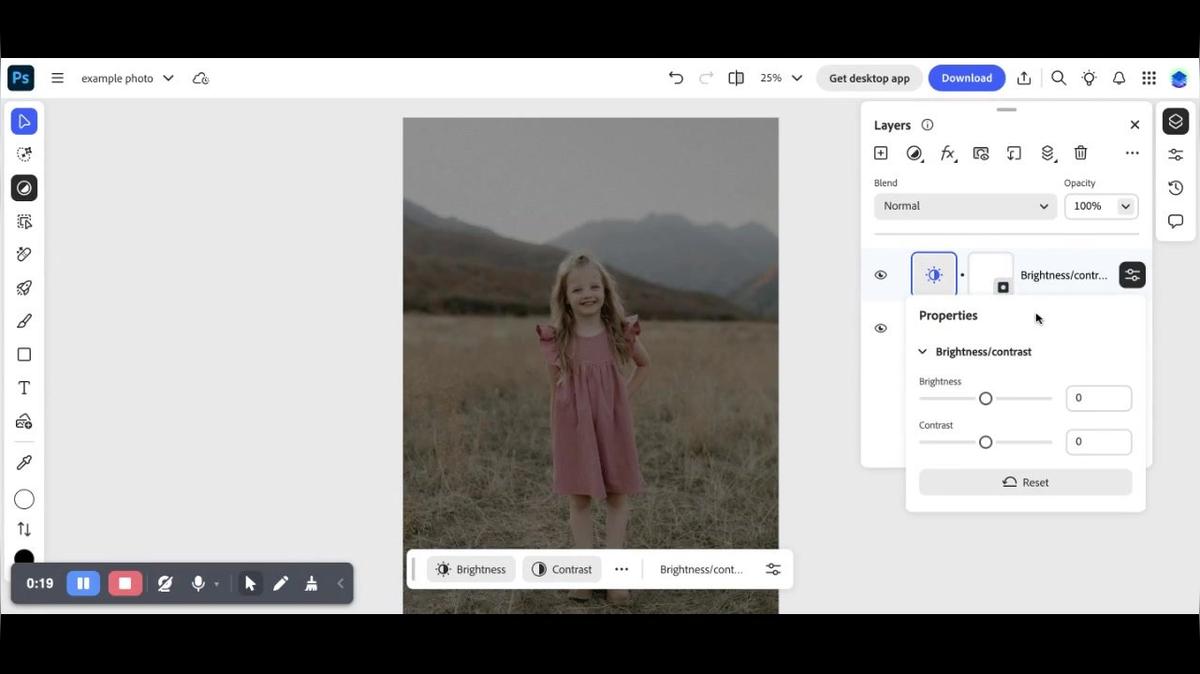The width and height of the screenshot is (1200, 674).
Task: Toggle visibility of the second layer
Action: pyautogui.click(x=881, y=328)
